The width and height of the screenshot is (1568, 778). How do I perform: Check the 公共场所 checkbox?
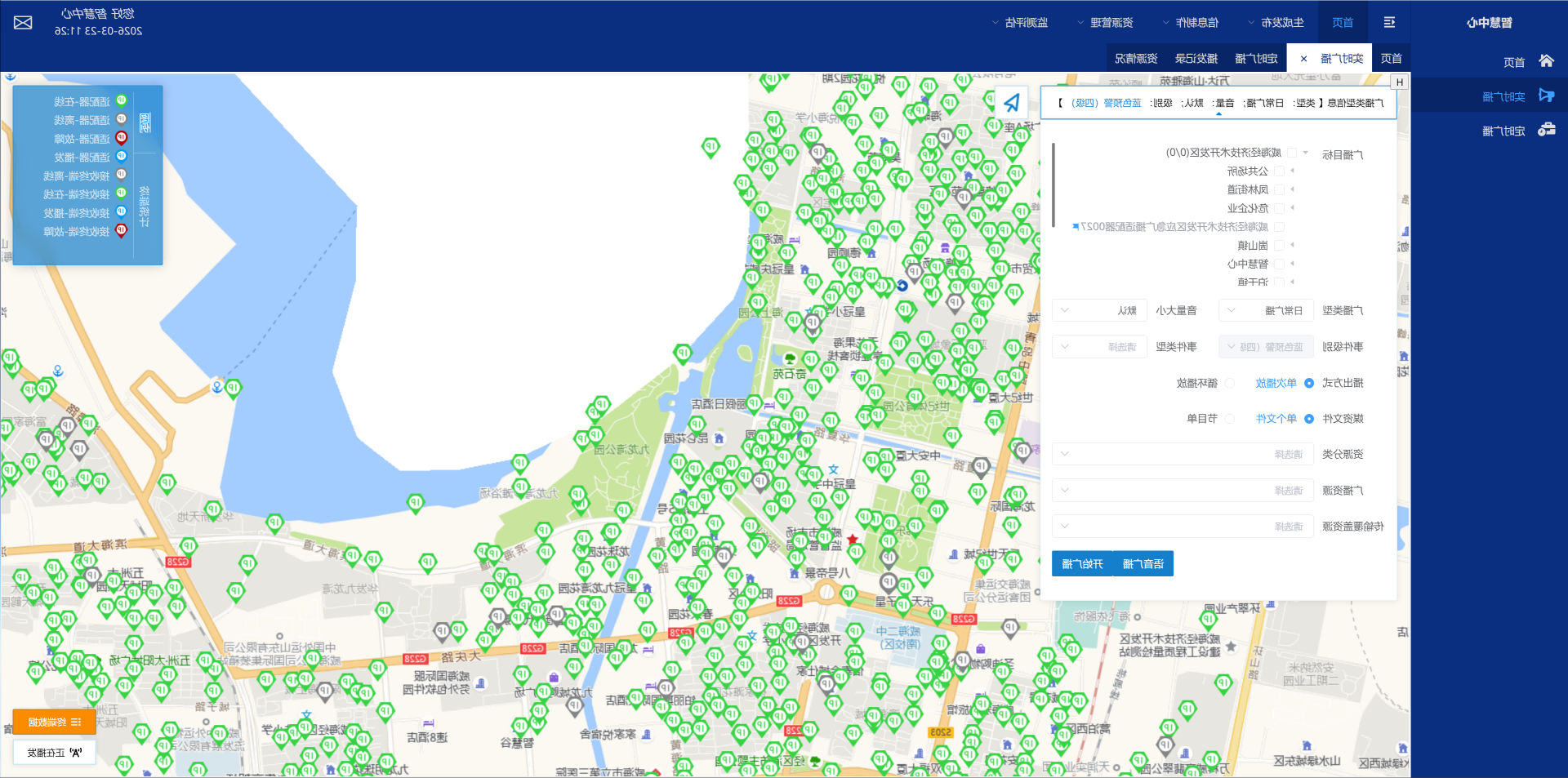click(x=1280, y=171)
